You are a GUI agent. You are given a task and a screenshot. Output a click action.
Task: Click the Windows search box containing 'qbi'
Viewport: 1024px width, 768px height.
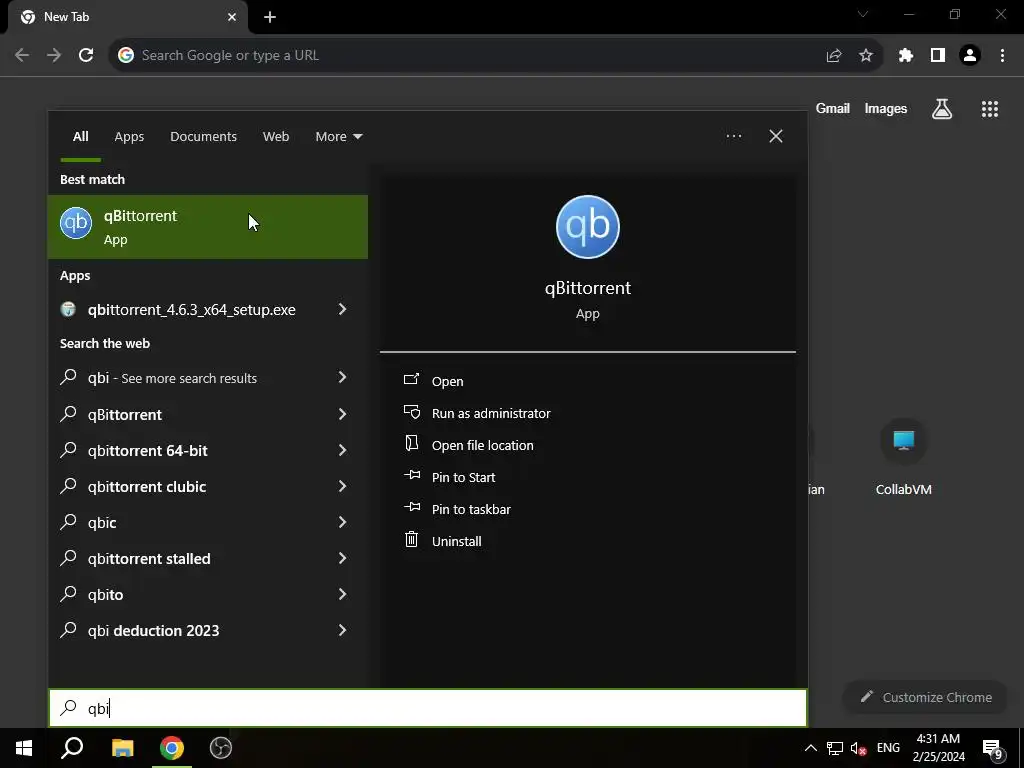point(428,708)
